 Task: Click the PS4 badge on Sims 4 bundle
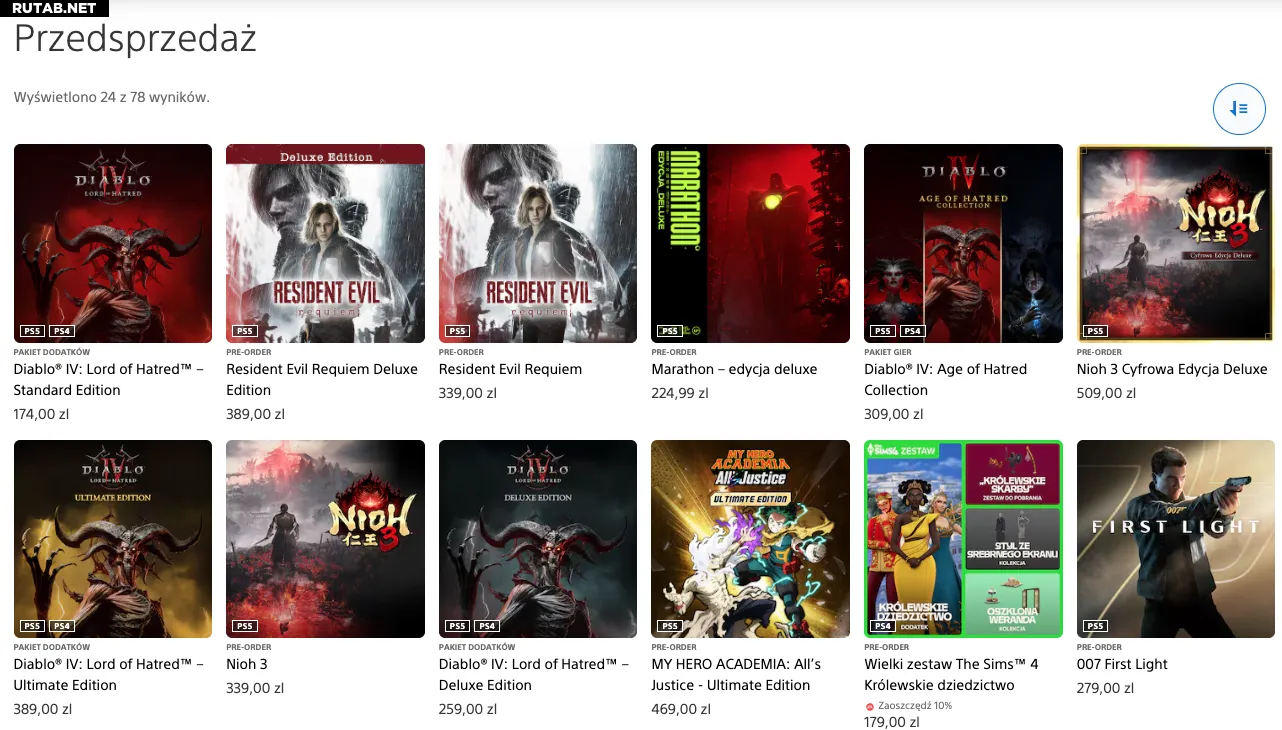tap(882, 626)
